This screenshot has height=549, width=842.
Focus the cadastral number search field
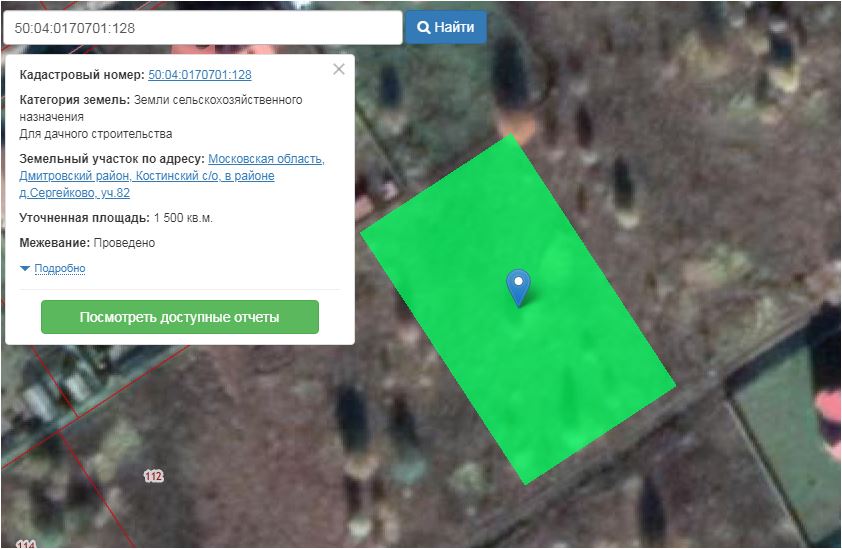(202, 28)
